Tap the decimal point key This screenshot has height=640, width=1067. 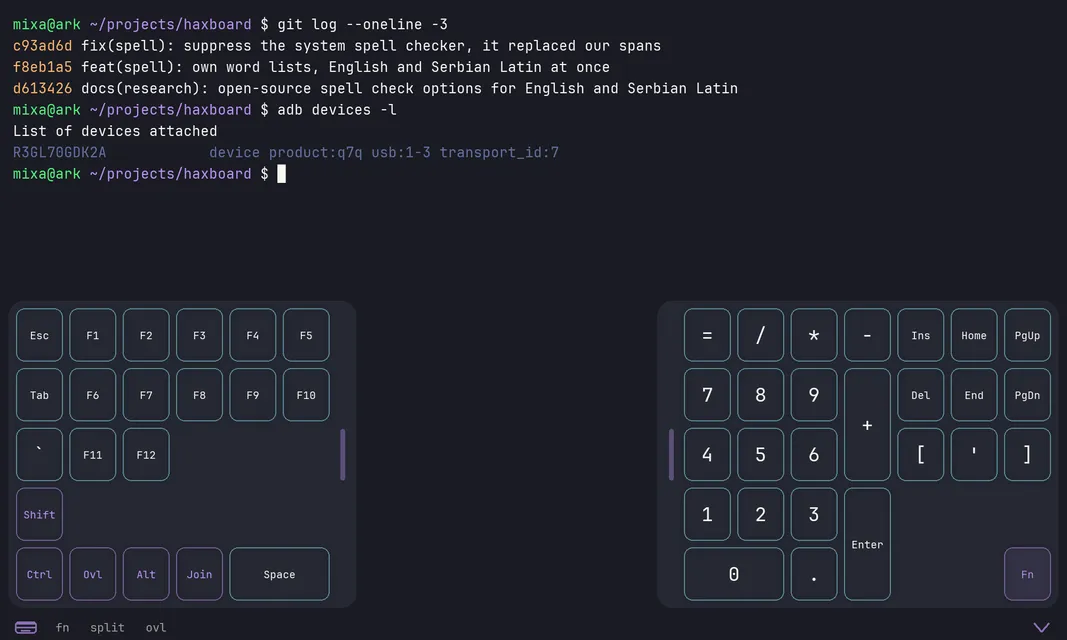point(814,574)
